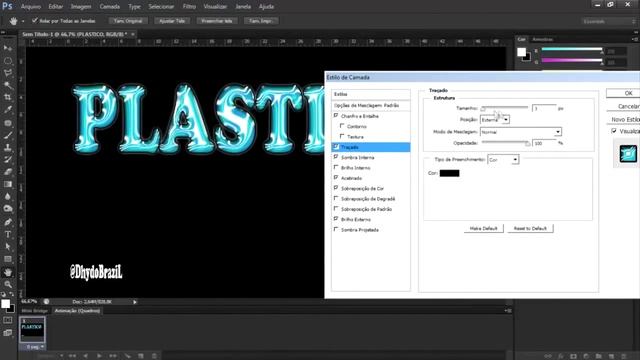Select the Crop tool
Screen dimensions: 640x360
point(8,98)
